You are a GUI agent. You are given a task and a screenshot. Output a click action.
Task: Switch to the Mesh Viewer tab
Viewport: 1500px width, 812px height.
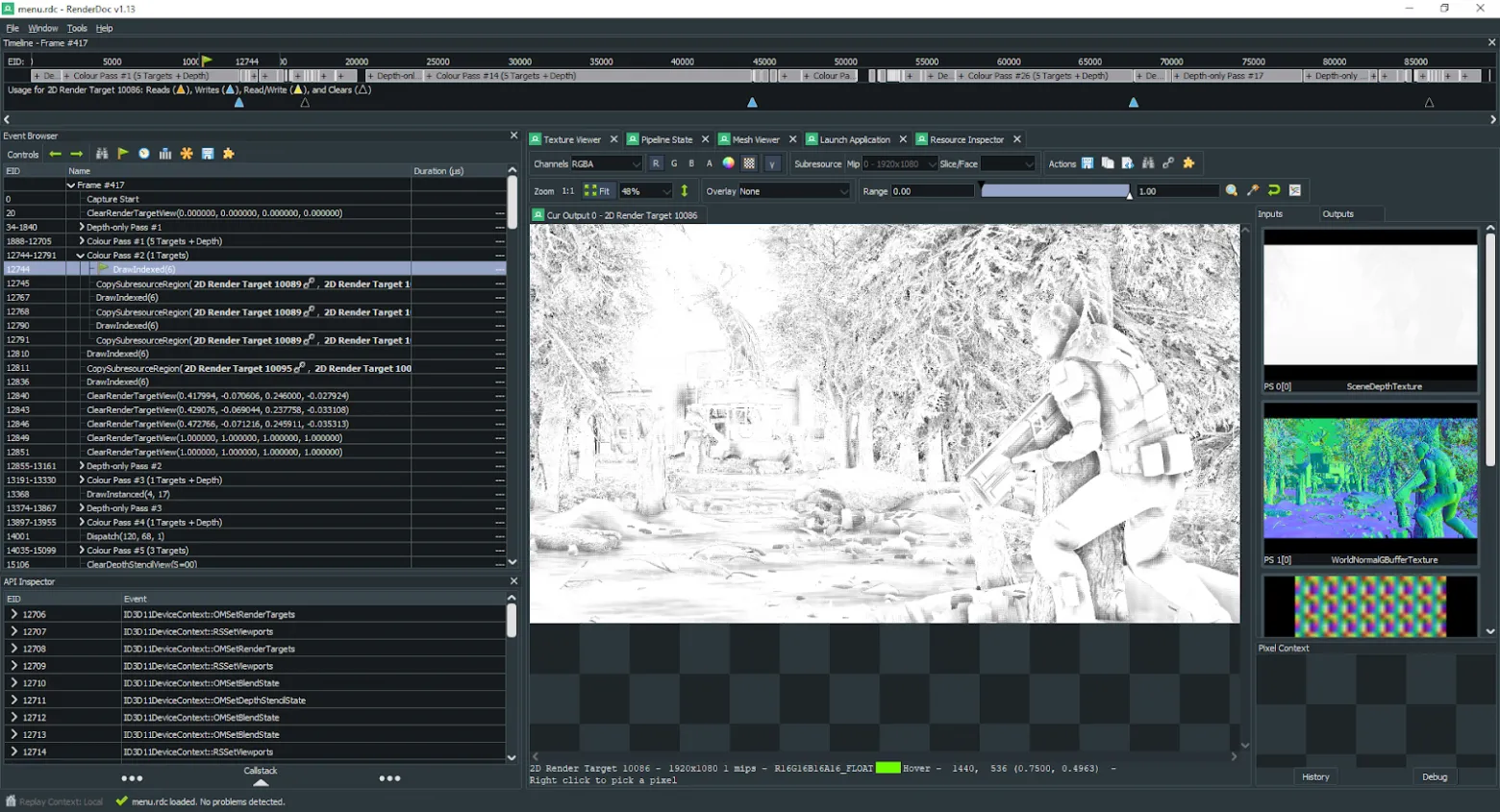[756, 139]
